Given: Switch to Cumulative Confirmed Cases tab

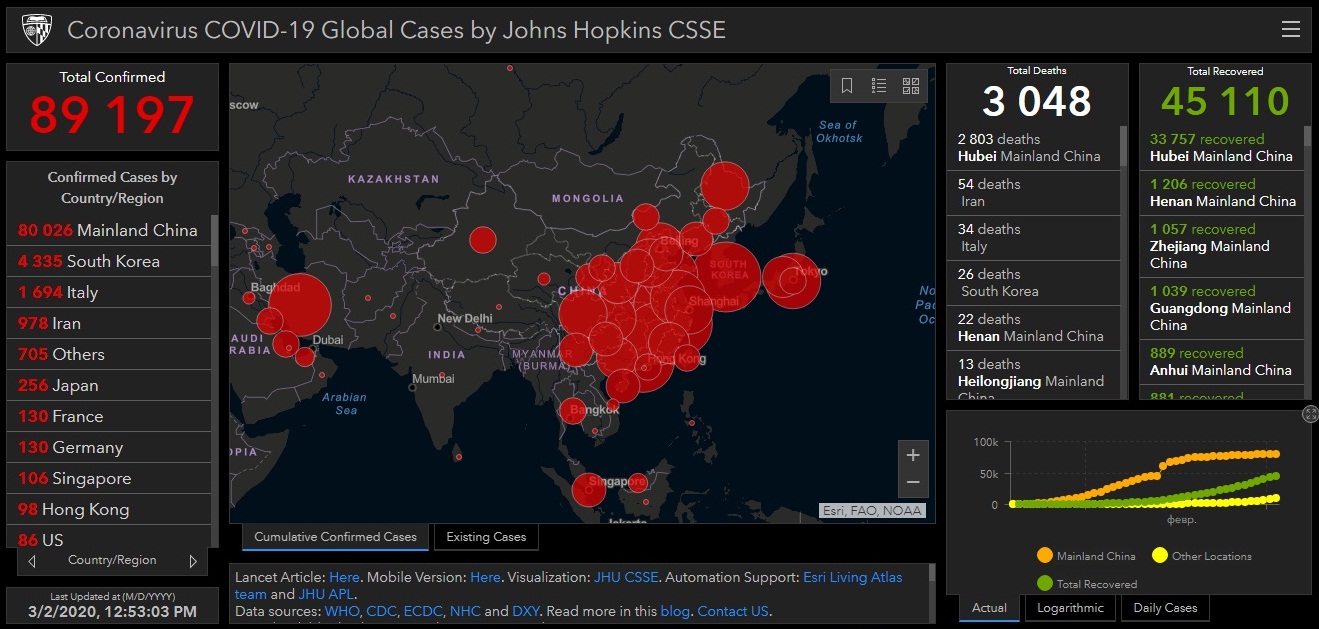Looking at the screenshot, I should pyautogui.click(x=335, y=537).
